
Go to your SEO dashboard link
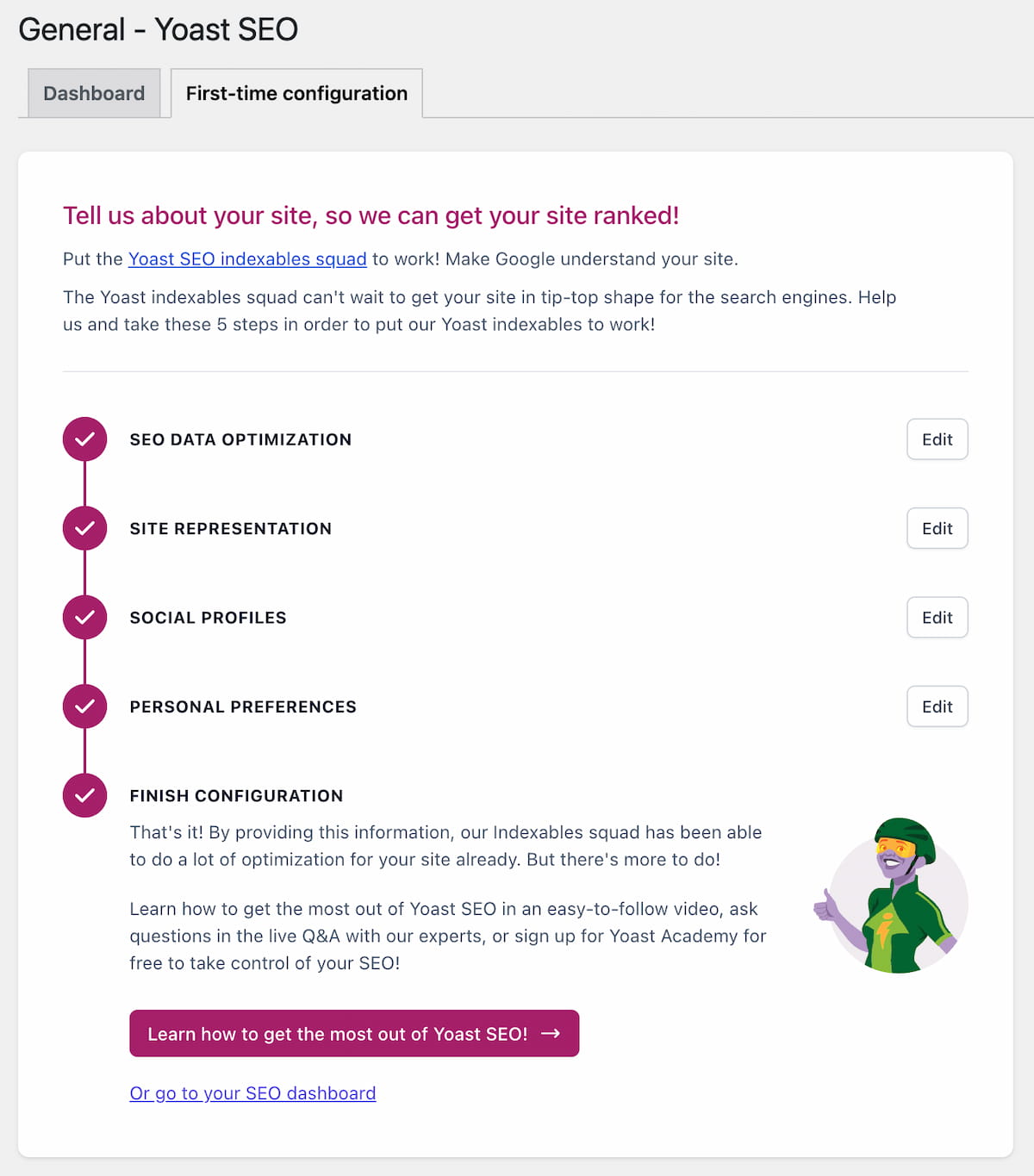pos(252,1093)
